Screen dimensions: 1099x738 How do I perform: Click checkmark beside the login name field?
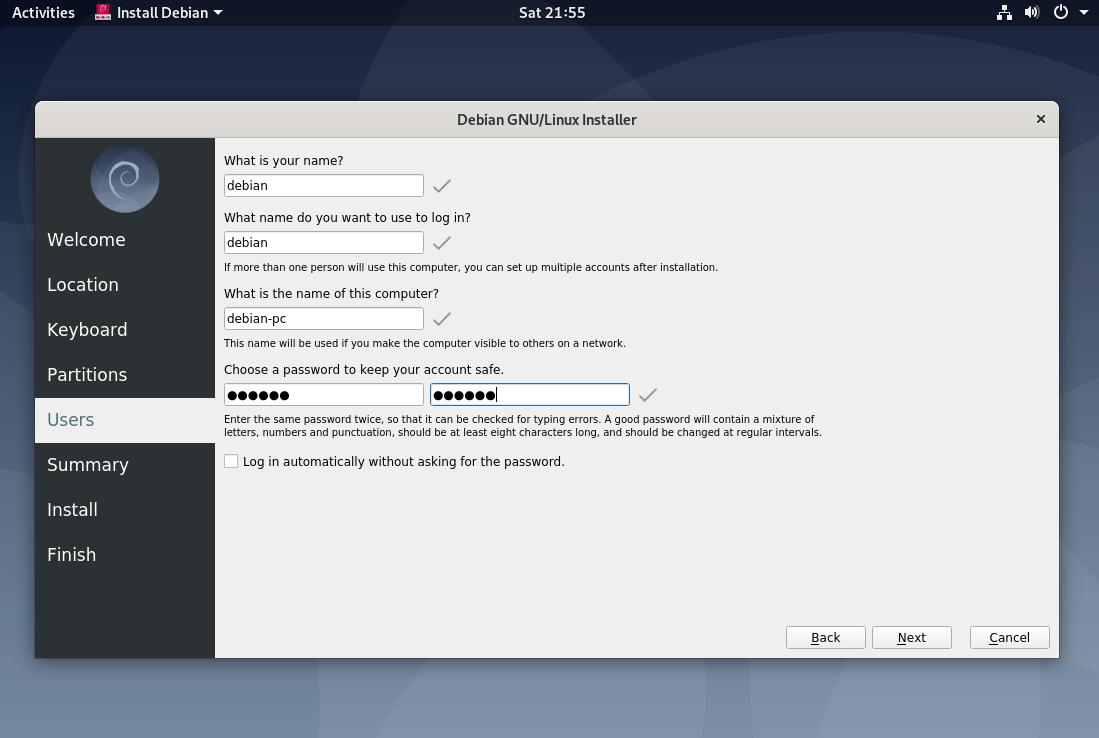click(442, 242)
